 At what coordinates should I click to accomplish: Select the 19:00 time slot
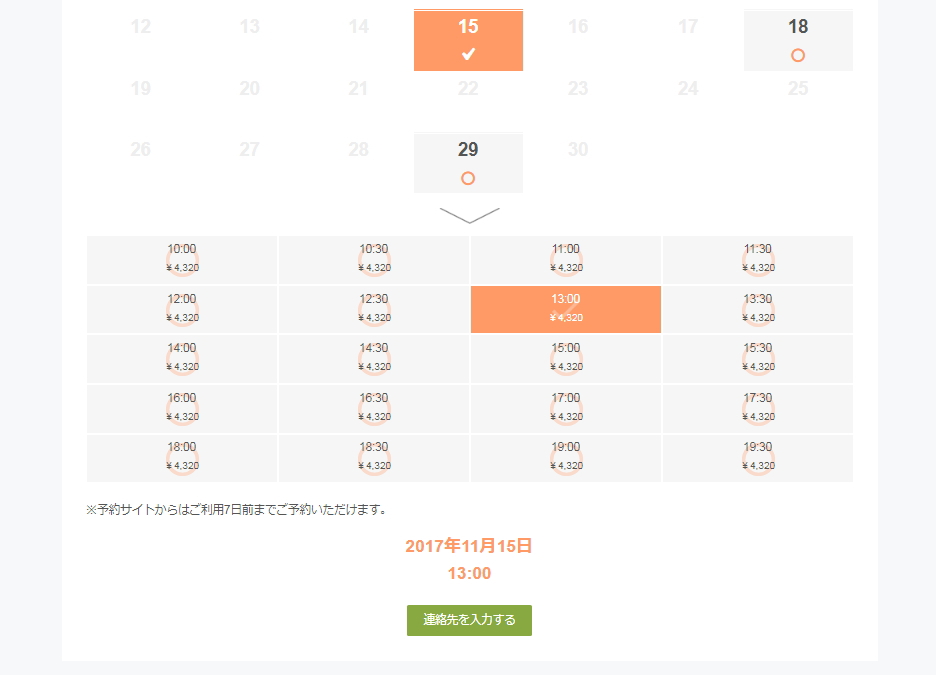(565, 457)
